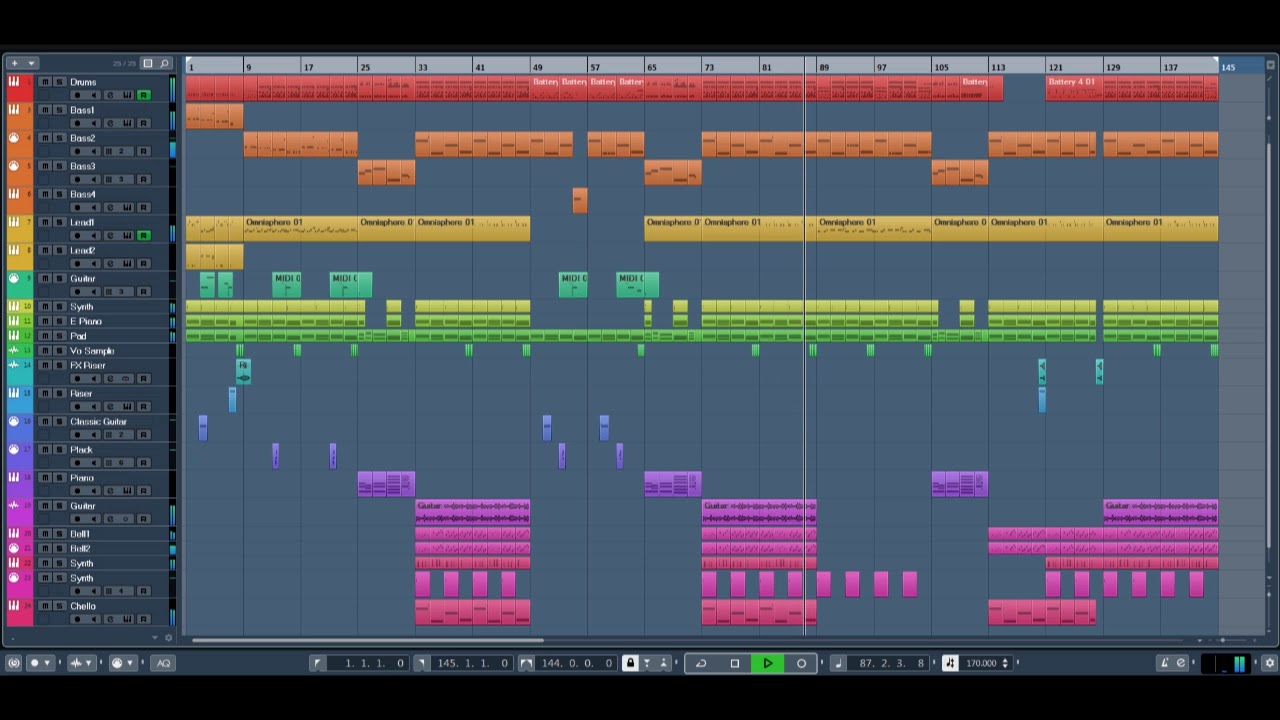1280x720 pixels.
Task: Open edit instrument keyboard icon on Bass4
Action: (x=127, y=207)
